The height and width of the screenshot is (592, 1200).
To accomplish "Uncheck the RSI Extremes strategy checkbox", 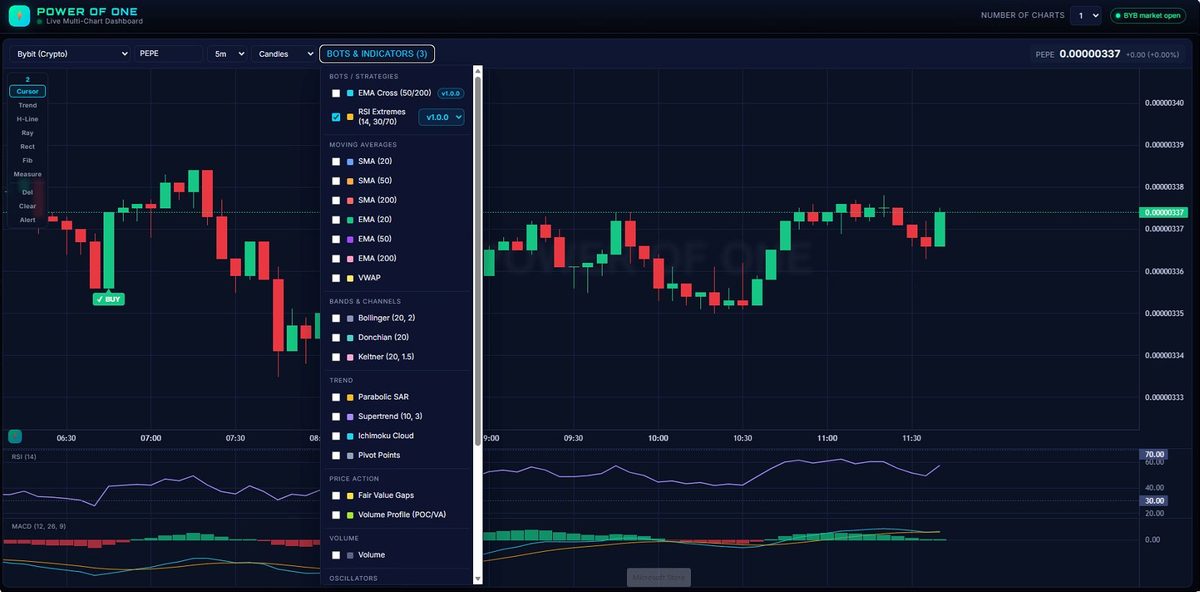I will tap(336, 117).
